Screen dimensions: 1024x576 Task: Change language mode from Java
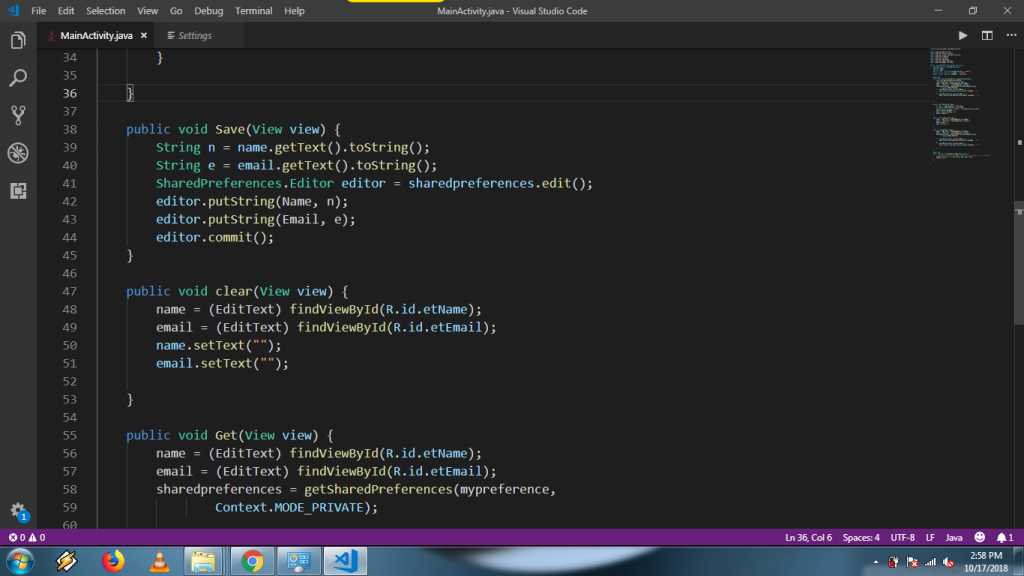[954, 538]
